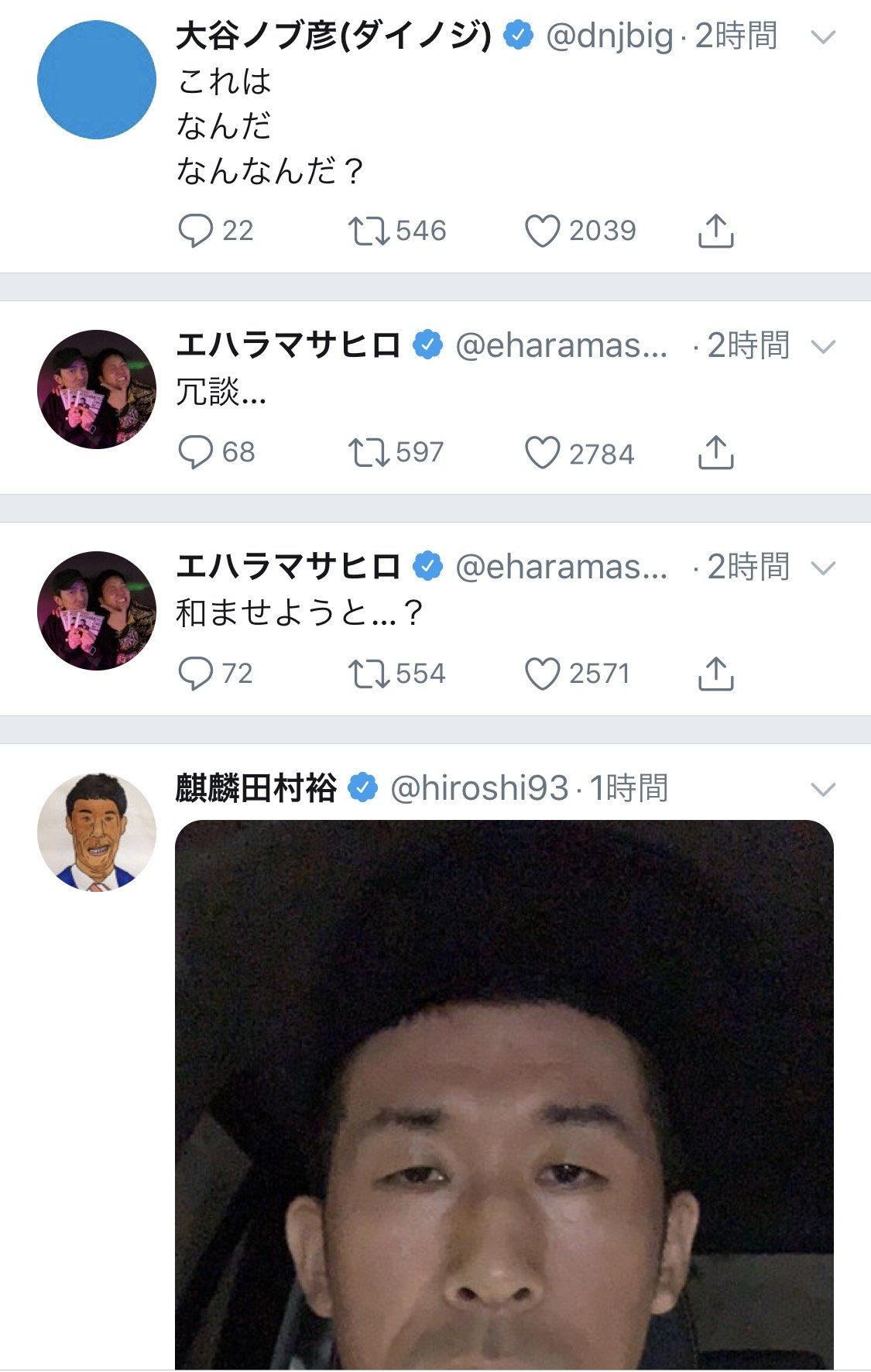Open options chevron on hiroshi93 tweet
871x1372 pixels.
click(x=823, y=789)
